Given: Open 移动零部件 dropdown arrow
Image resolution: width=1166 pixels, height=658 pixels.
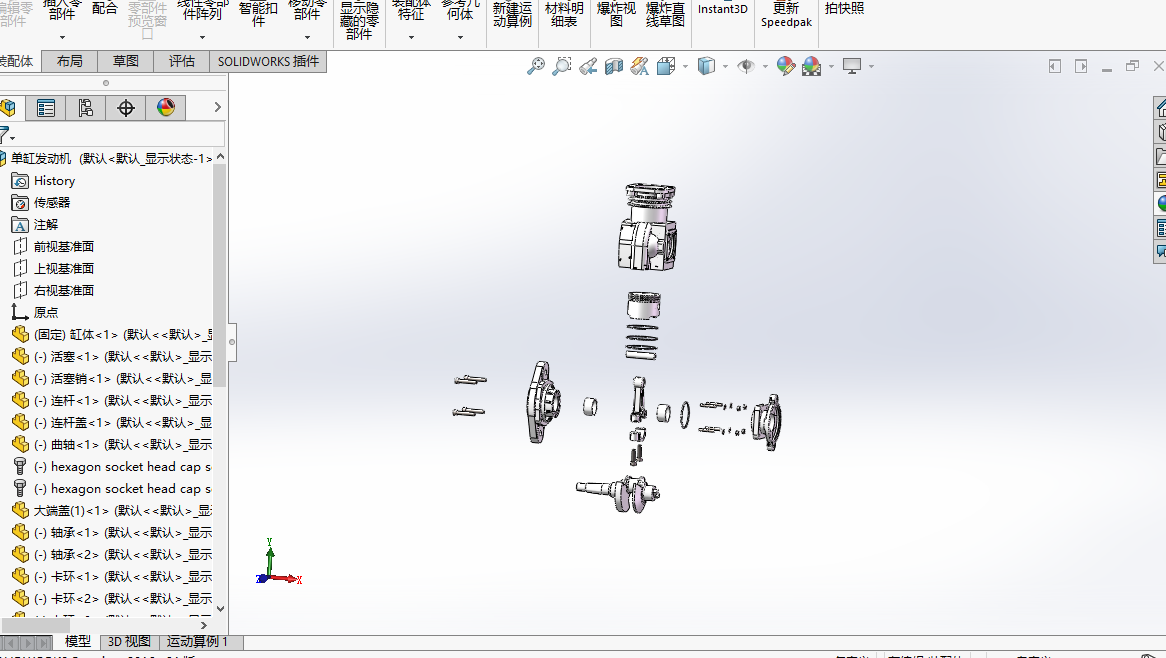Looking at the screenshot, I should 307,37.
